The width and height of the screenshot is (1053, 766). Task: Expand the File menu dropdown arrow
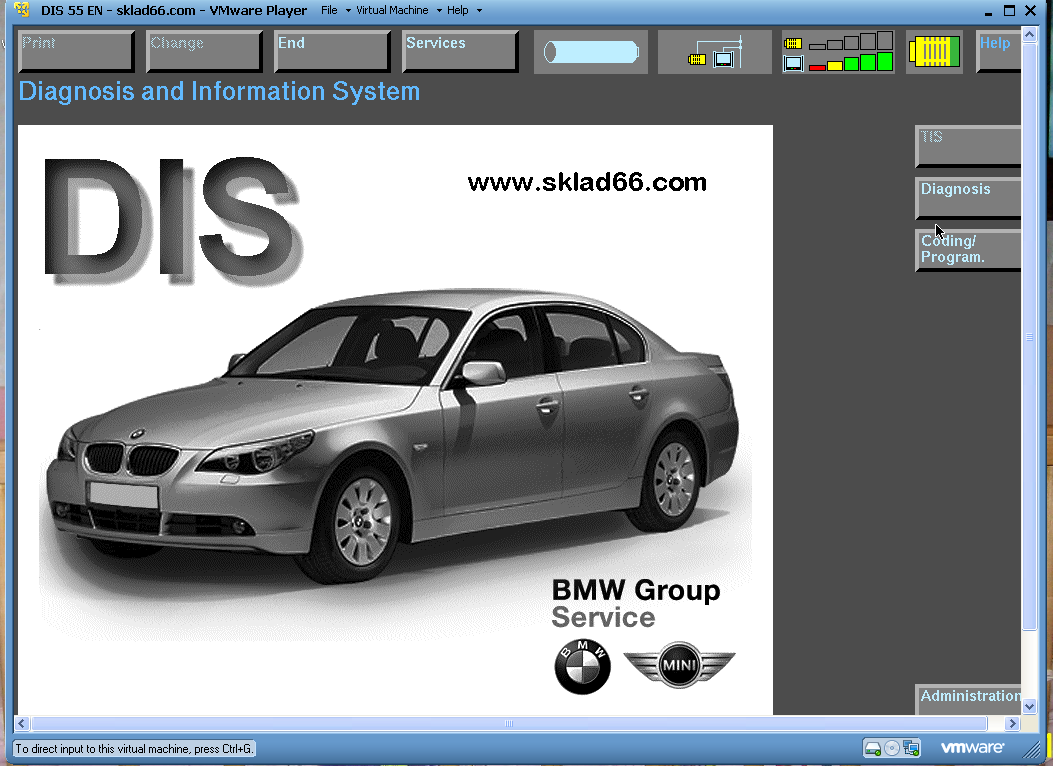pyautogui.click(x=348, y=11)
